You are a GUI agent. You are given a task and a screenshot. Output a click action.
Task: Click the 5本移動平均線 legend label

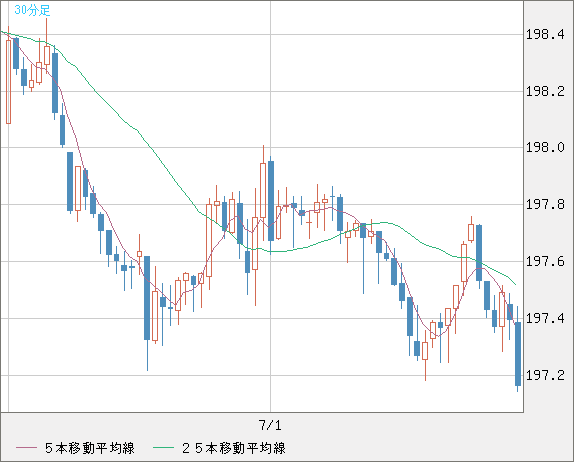90,448
